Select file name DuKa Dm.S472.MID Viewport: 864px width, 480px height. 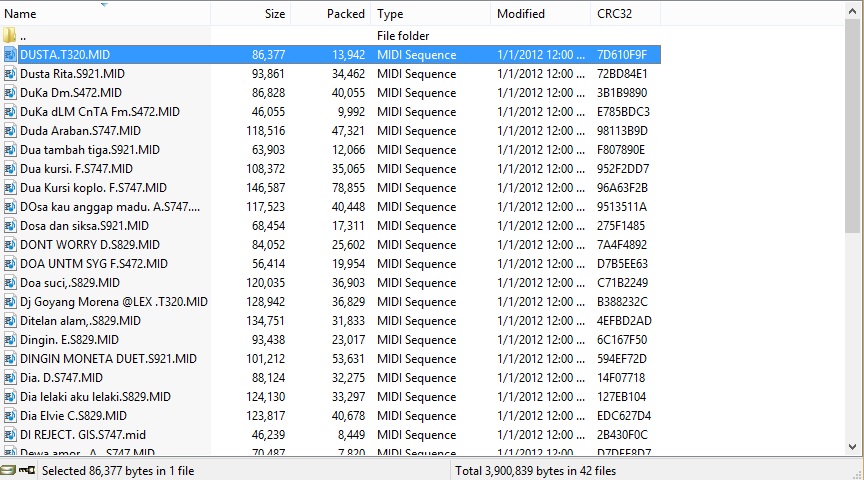click(71, 93)
